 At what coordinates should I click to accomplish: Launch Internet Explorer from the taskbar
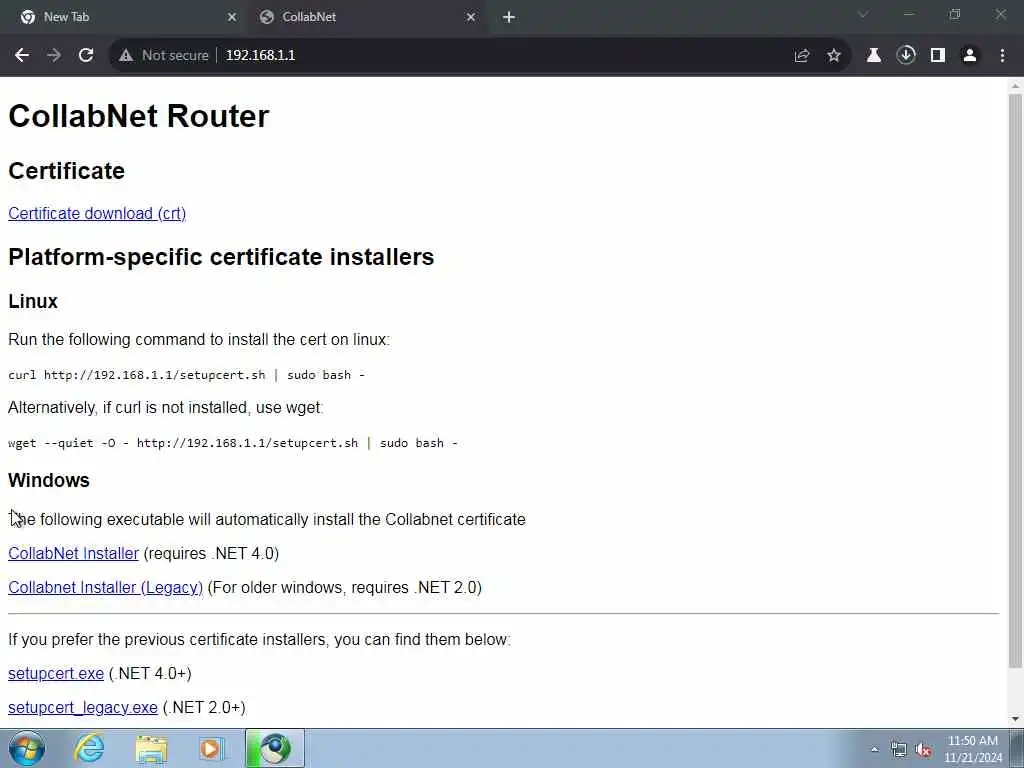click(89, 748)
